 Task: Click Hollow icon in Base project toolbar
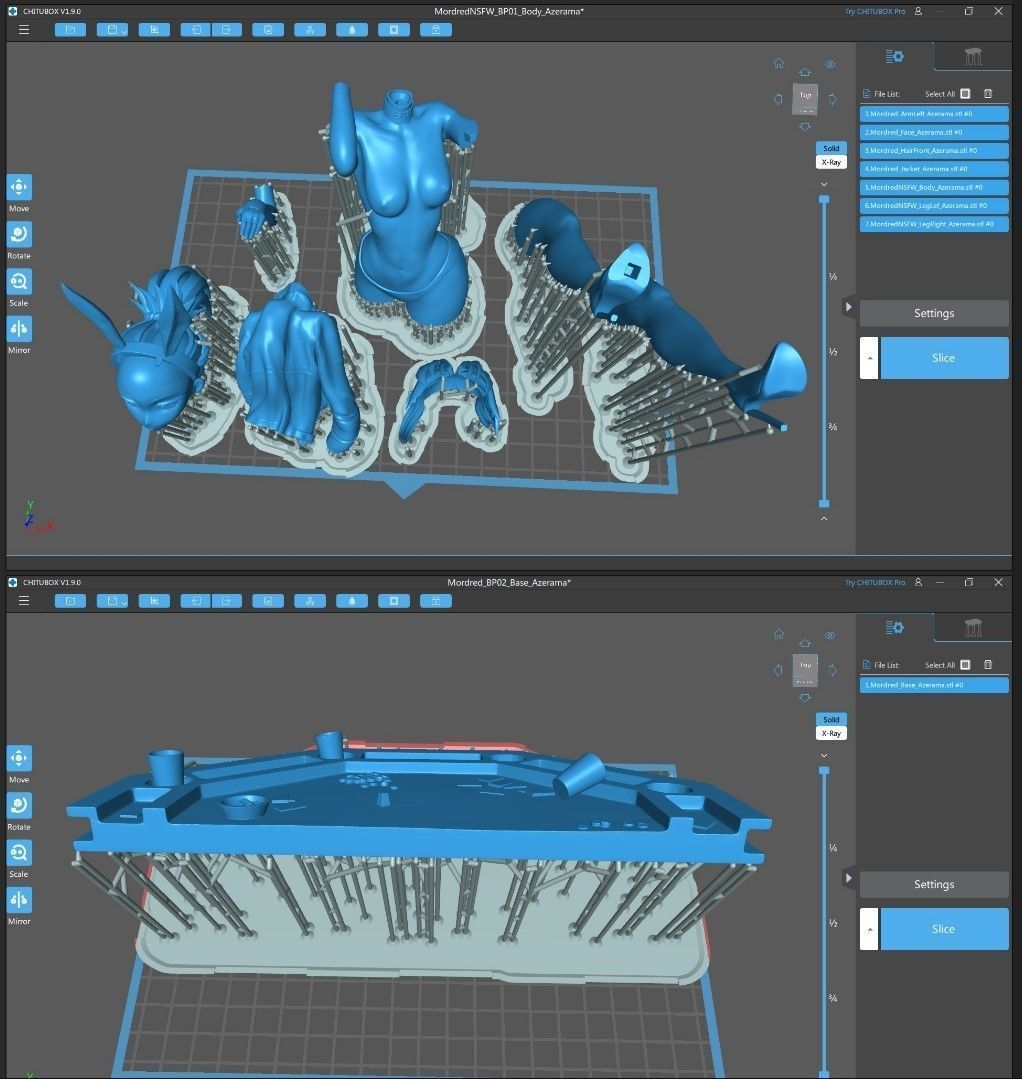coord(352,601)
